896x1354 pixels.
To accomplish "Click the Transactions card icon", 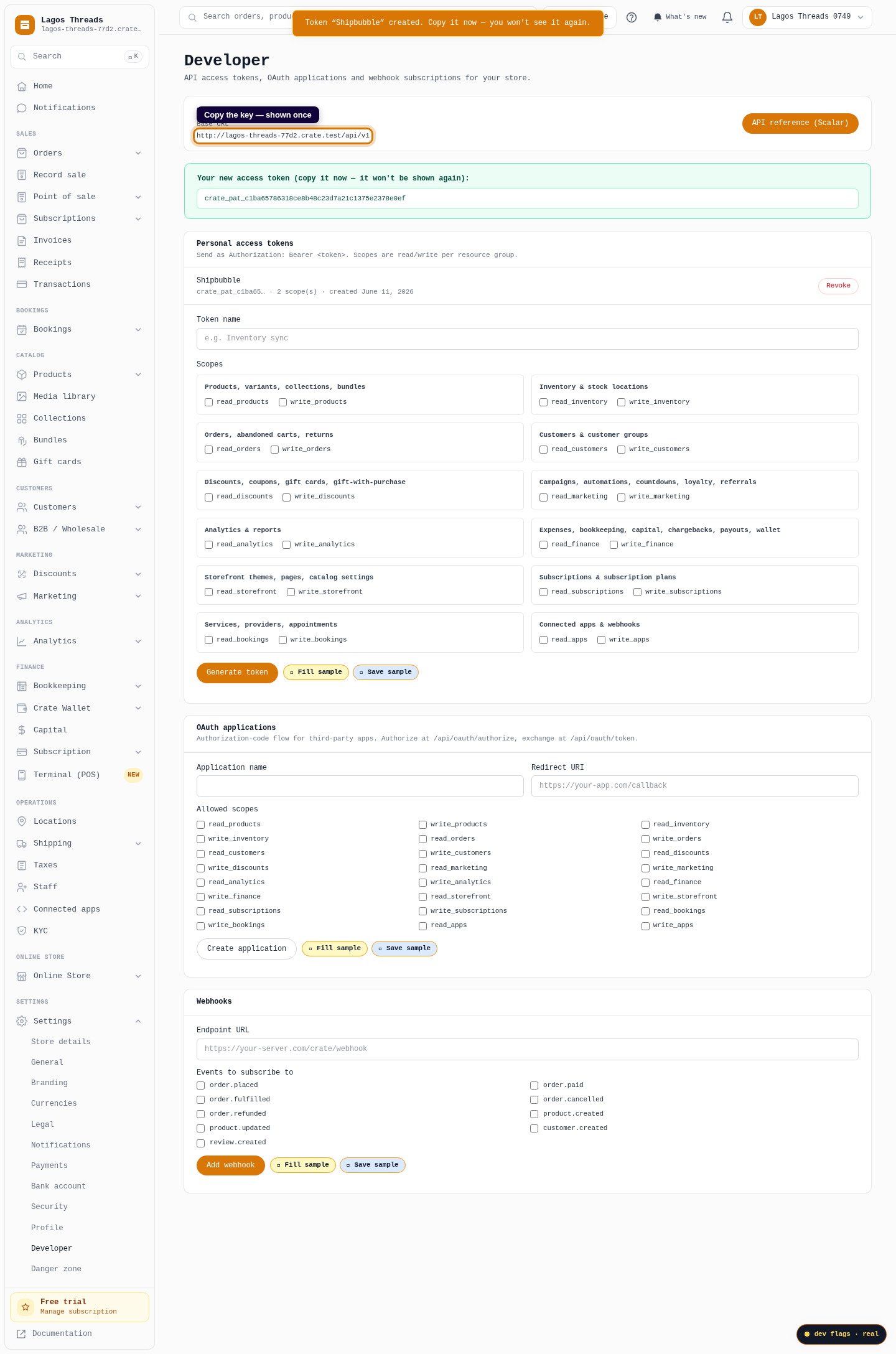I will (22, 284).
